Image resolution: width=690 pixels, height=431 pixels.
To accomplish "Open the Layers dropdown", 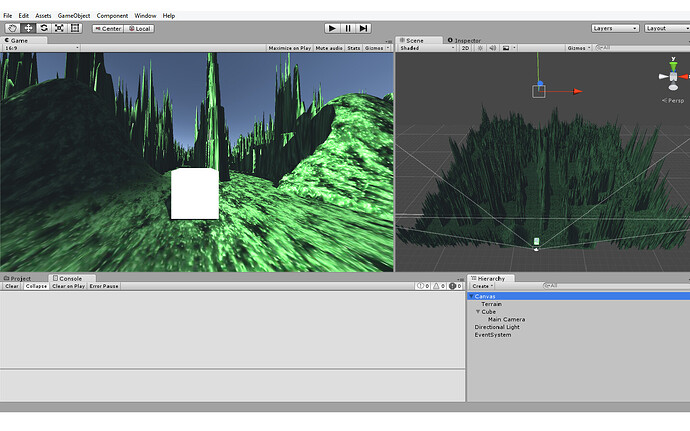I will [615, 28].
